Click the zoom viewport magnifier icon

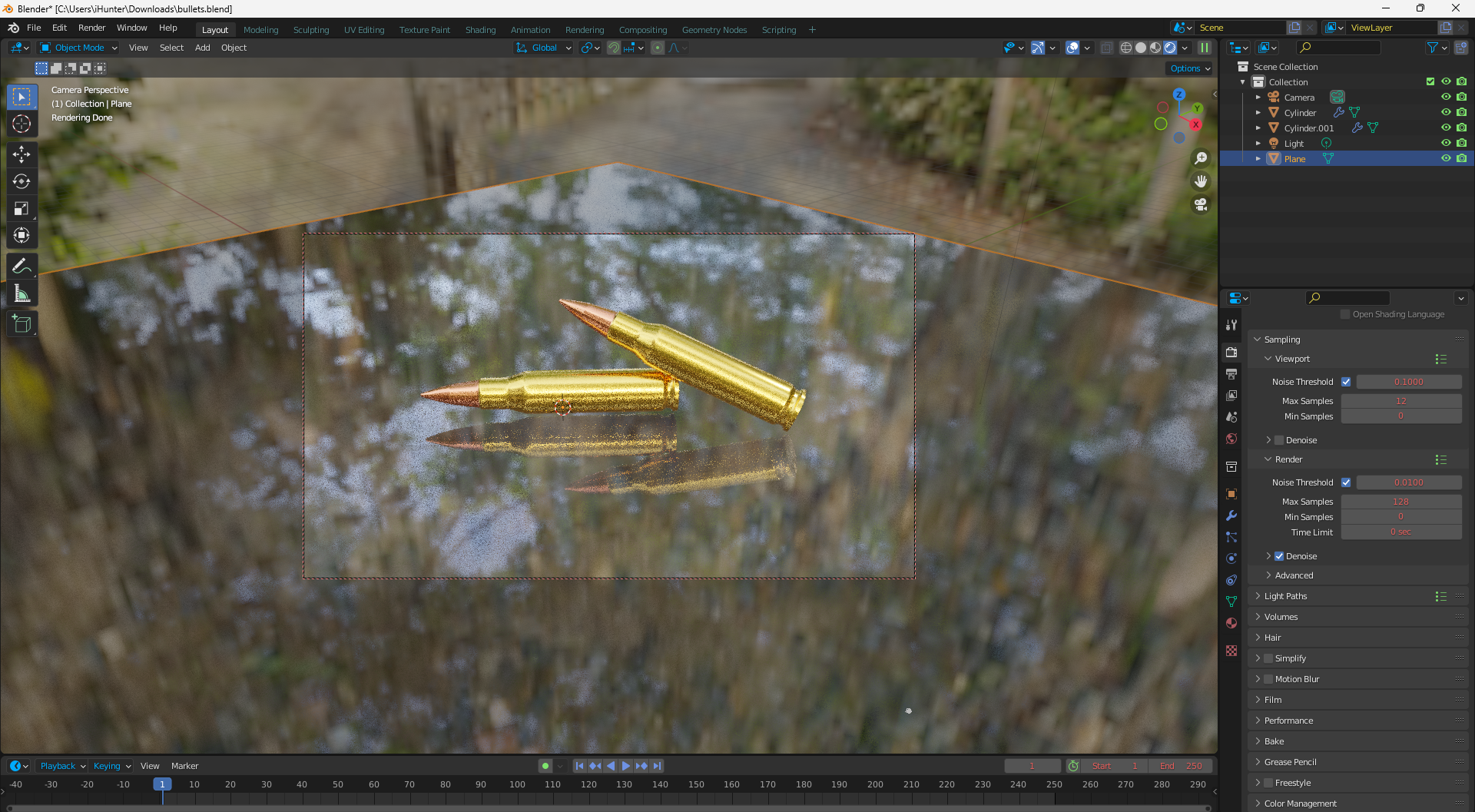[x=1201, y=158]
